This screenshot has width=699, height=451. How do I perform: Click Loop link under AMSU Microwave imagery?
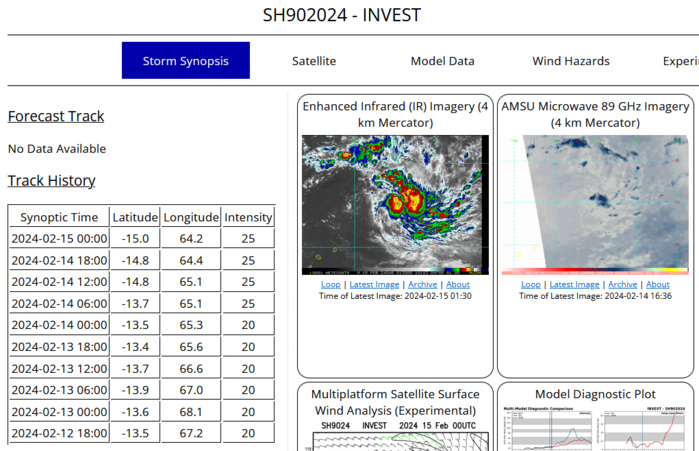point(531,285)
